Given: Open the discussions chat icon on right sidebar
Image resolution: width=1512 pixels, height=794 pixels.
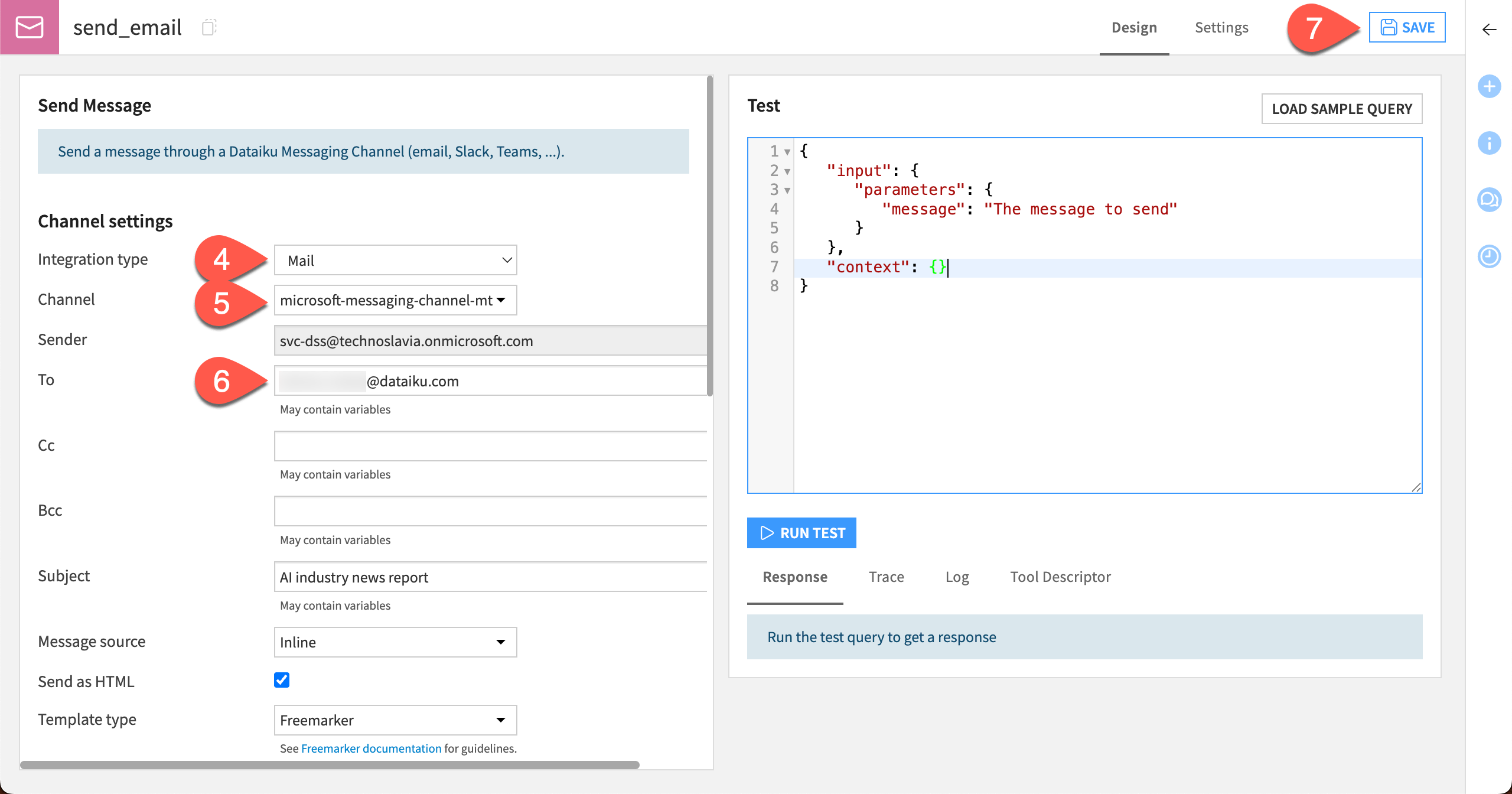Looking at the screenshot, I should click(x=1489, y=200).
